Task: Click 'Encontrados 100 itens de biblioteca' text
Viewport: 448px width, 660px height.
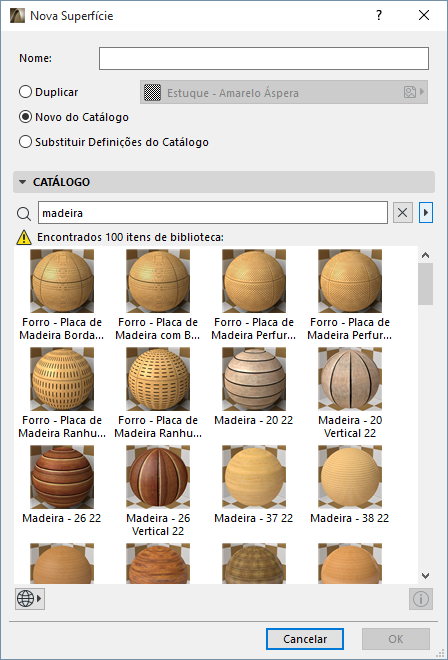Action: (x=131, y=237)
